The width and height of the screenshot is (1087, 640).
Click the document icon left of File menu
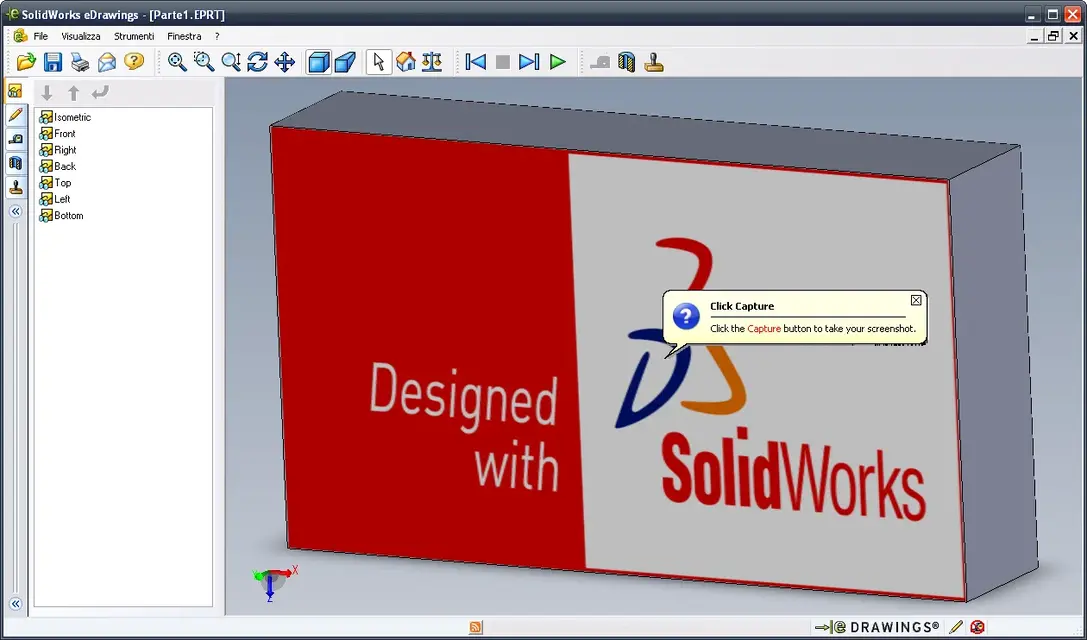coord(20,36)
